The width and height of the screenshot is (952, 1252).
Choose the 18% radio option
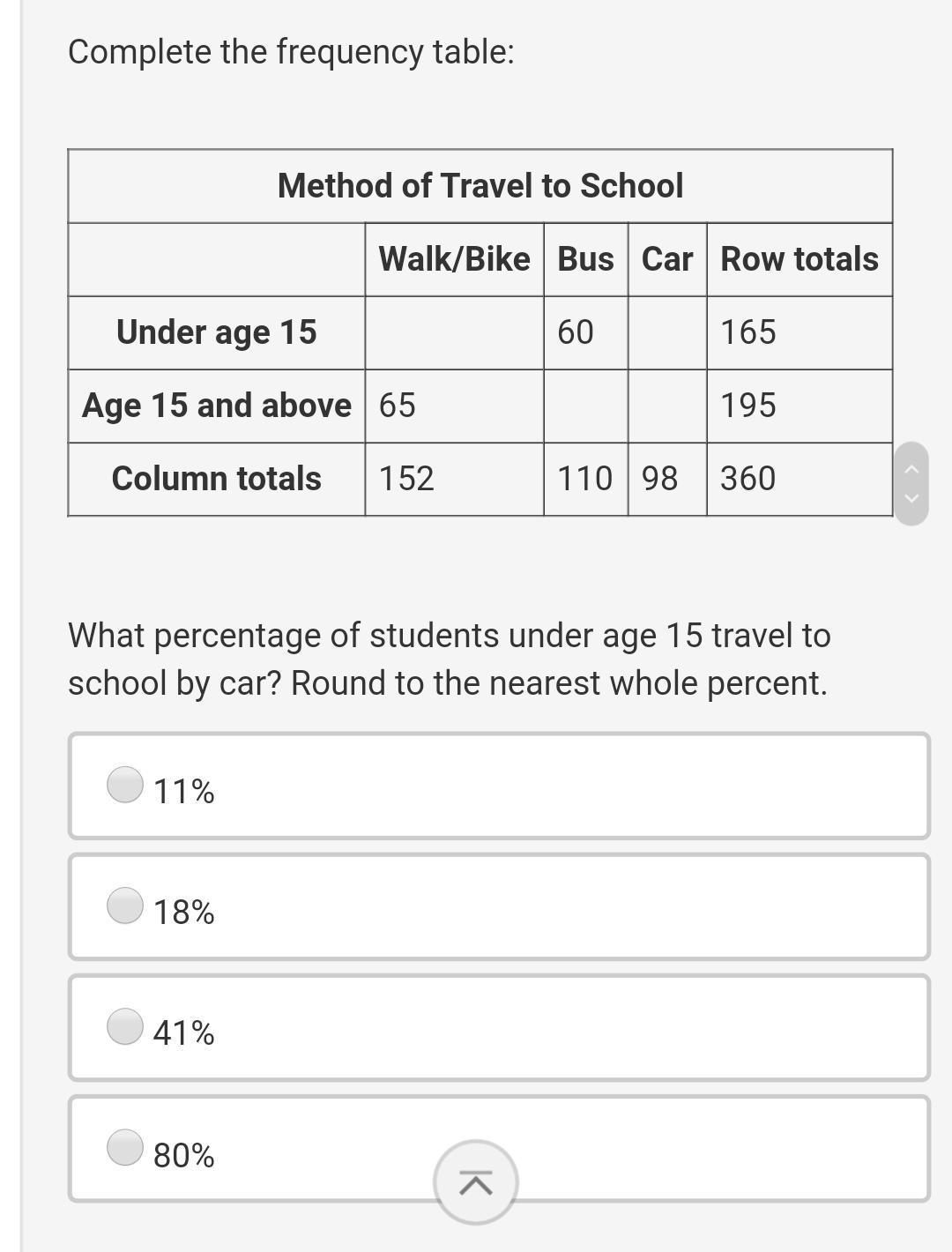(x=125, y=905)
